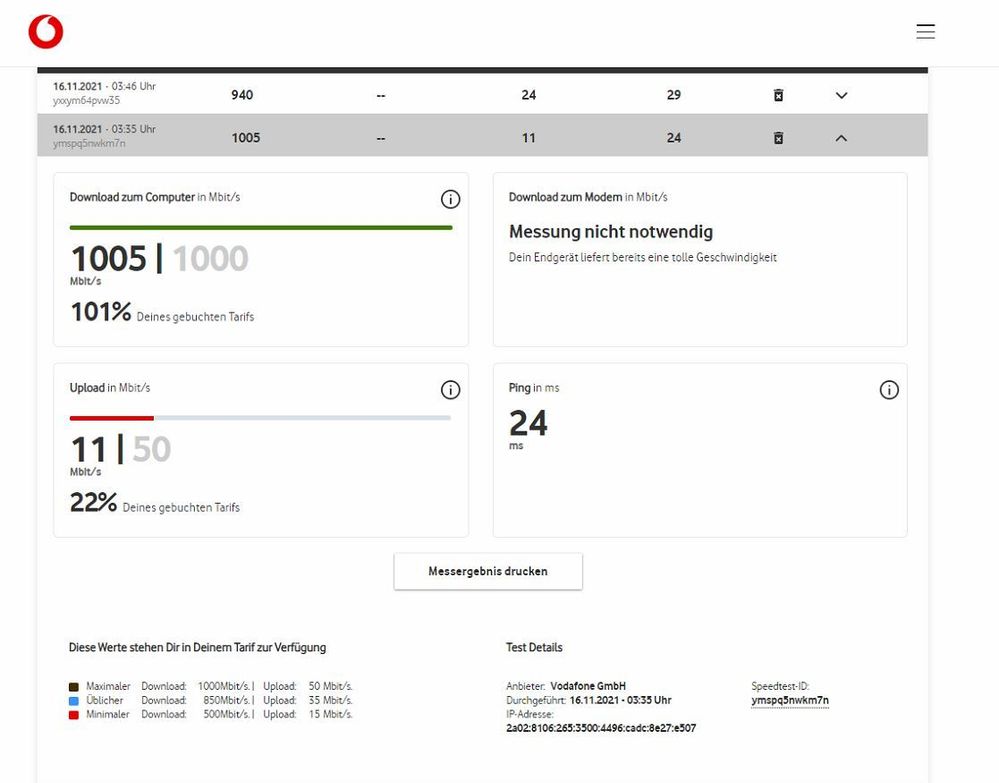Click ping value 29 in the 03:46 row
This screenshot has height=783, width=999.
coord(674,95)
